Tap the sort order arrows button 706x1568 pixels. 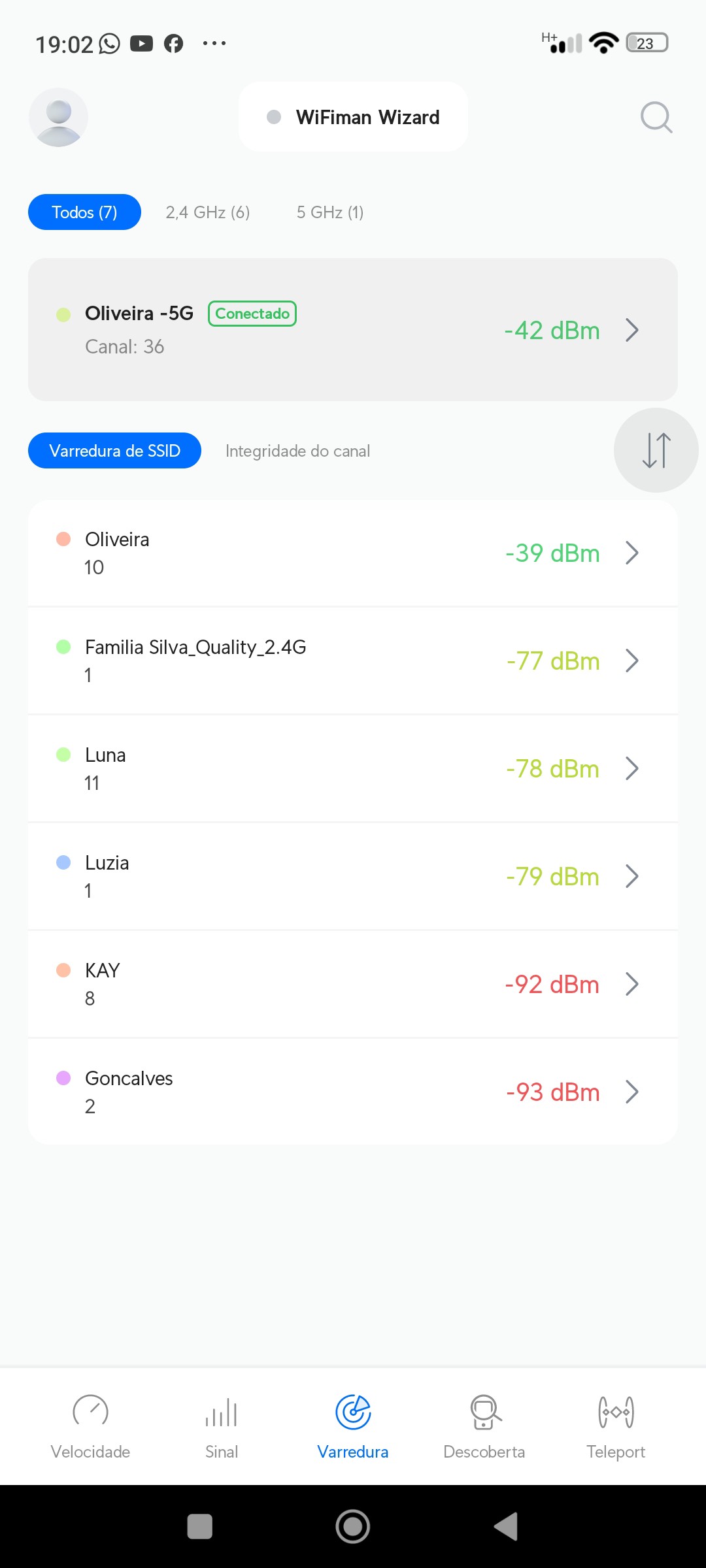point(656,450)
